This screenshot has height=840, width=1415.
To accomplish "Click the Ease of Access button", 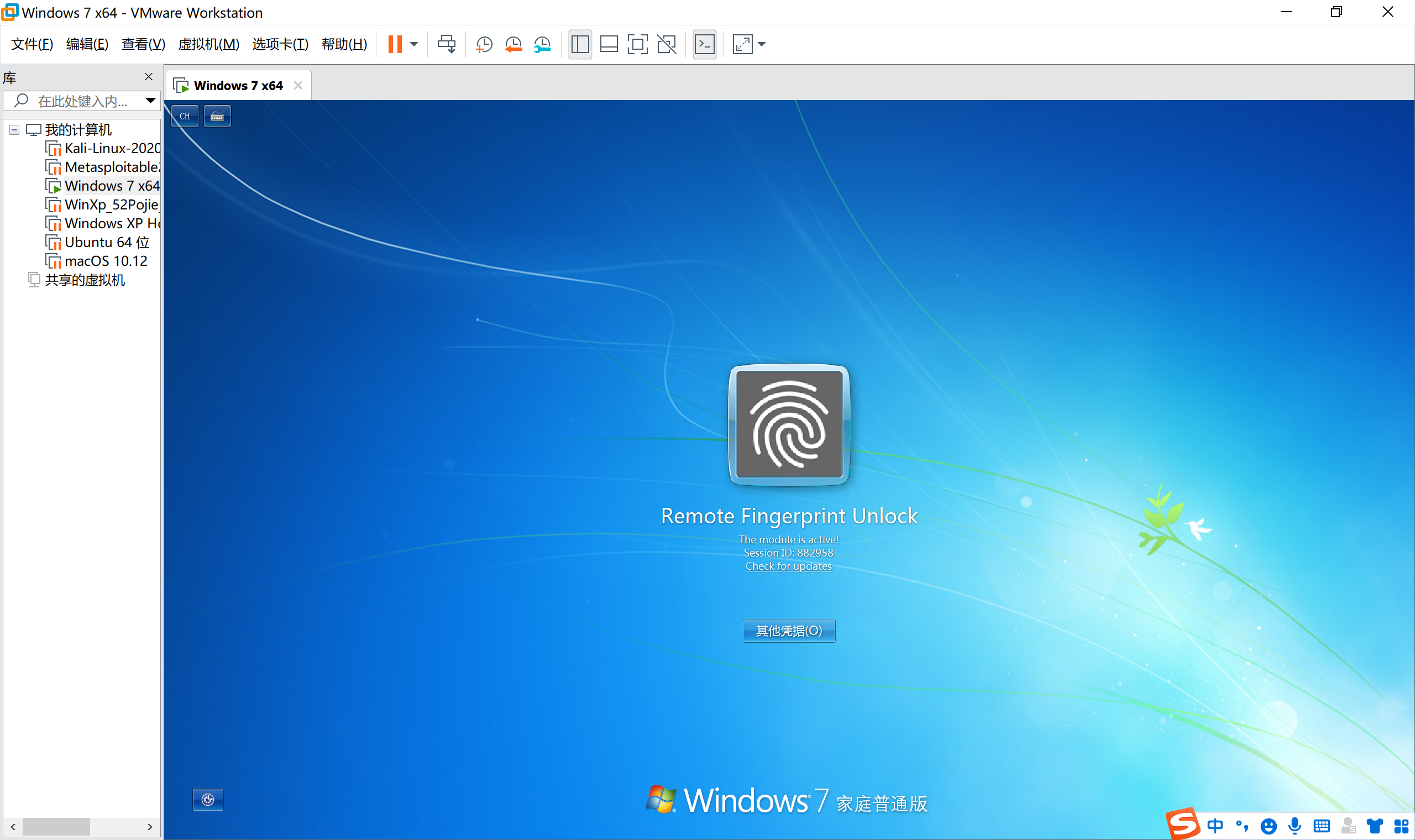I will 208,799.
